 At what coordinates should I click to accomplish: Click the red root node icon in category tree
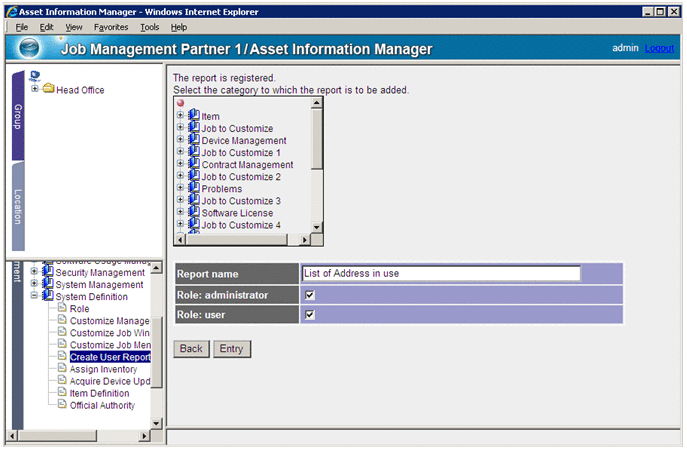181,104
